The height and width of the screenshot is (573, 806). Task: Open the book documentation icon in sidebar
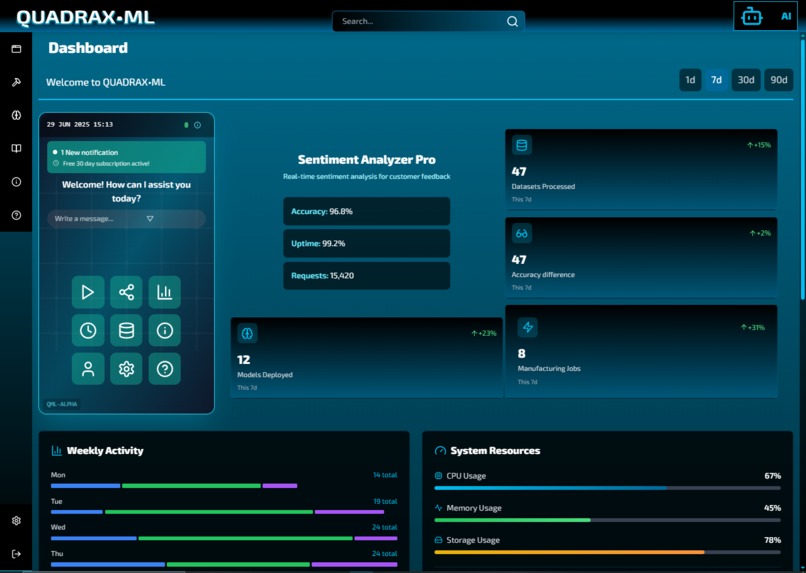click(16, 149)
